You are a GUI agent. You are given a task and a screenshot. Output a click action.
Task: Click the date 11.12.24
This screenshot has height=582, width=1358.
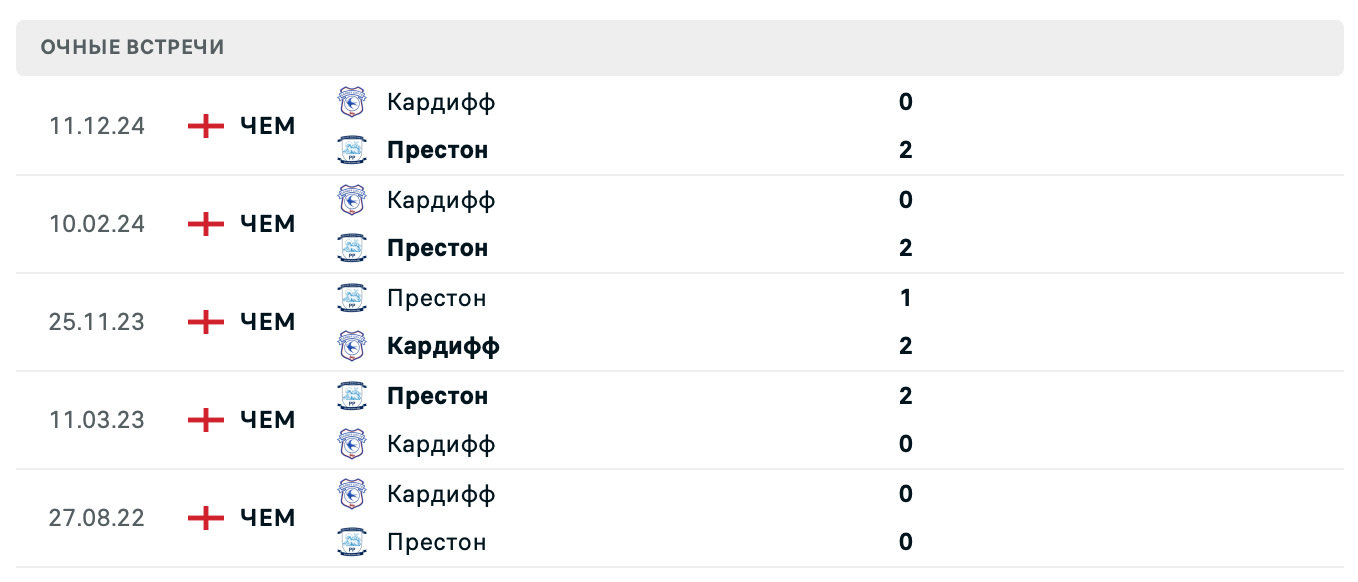[x=96, y=126]
